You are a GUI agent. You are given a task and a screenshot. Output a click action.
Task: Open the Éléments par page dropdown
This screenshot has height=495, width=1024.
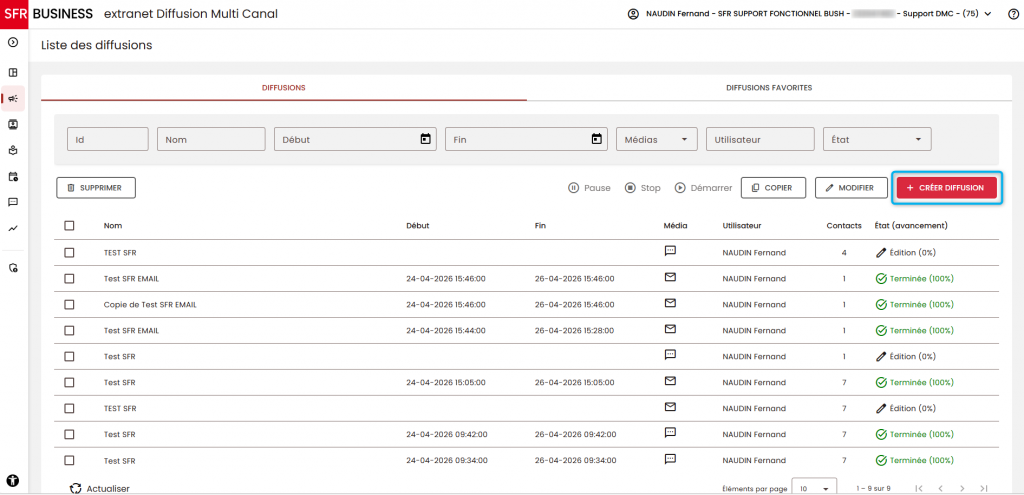(814, 488)
